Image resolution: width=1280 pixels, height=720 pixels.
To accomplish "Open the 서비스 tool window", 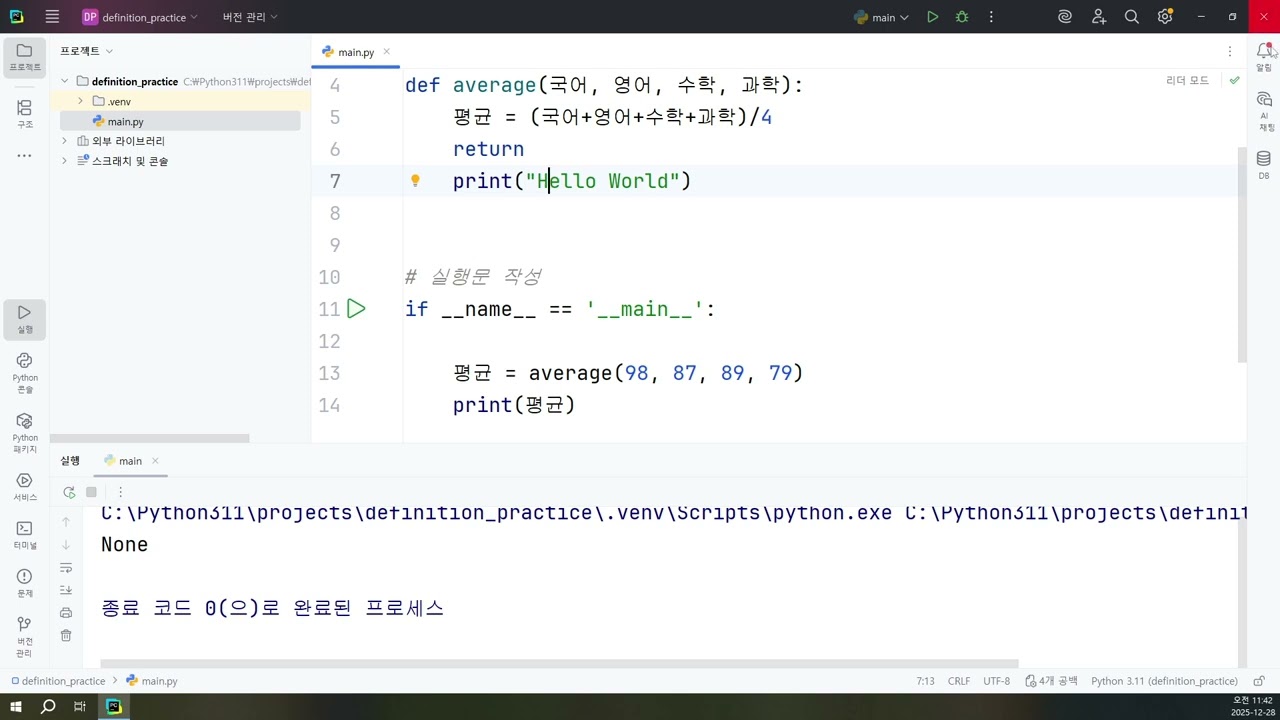I will click(25, 487).
